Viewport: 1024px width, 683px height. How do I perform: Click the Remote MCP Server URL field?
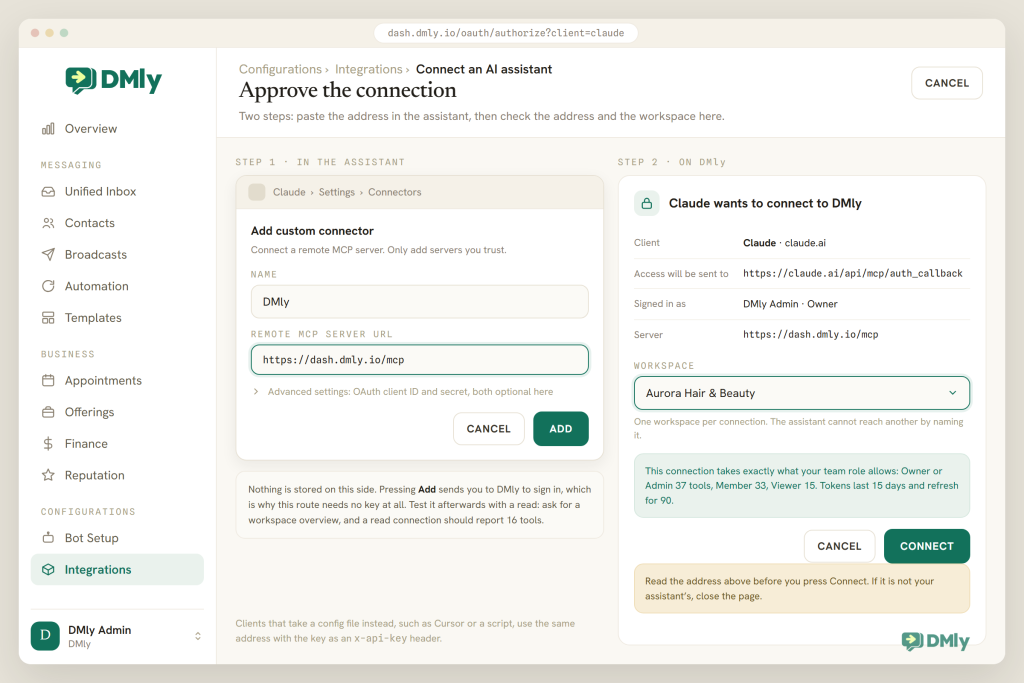tap(419, 360)
